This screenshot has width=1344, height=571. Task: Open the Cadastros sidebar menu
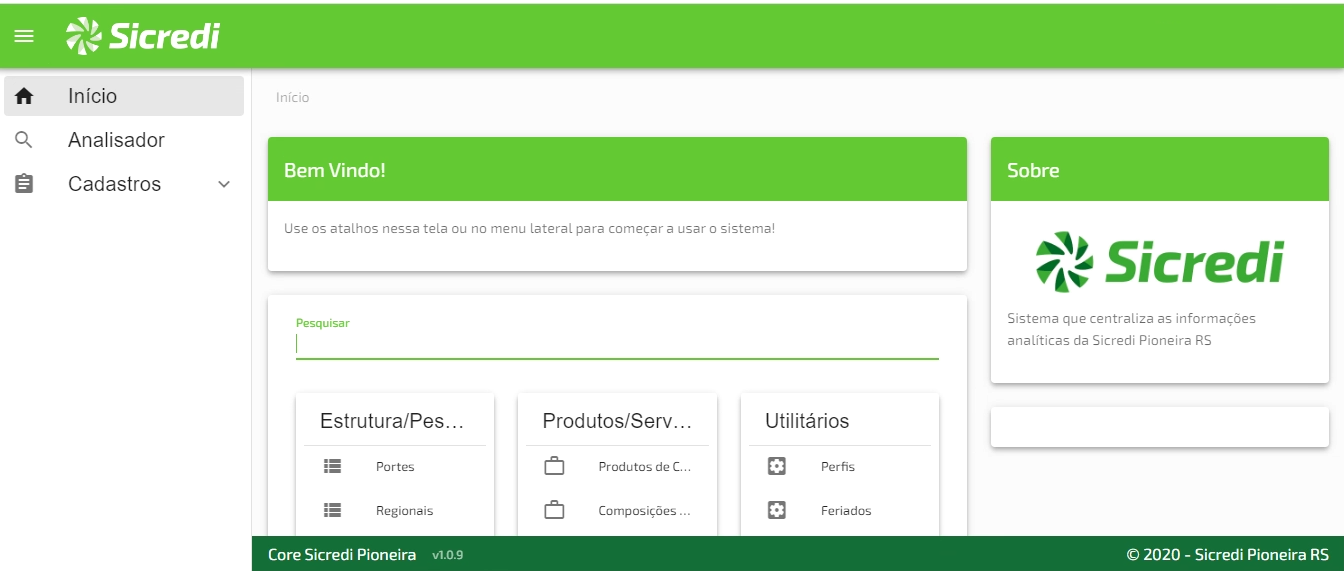coord(124,184)
